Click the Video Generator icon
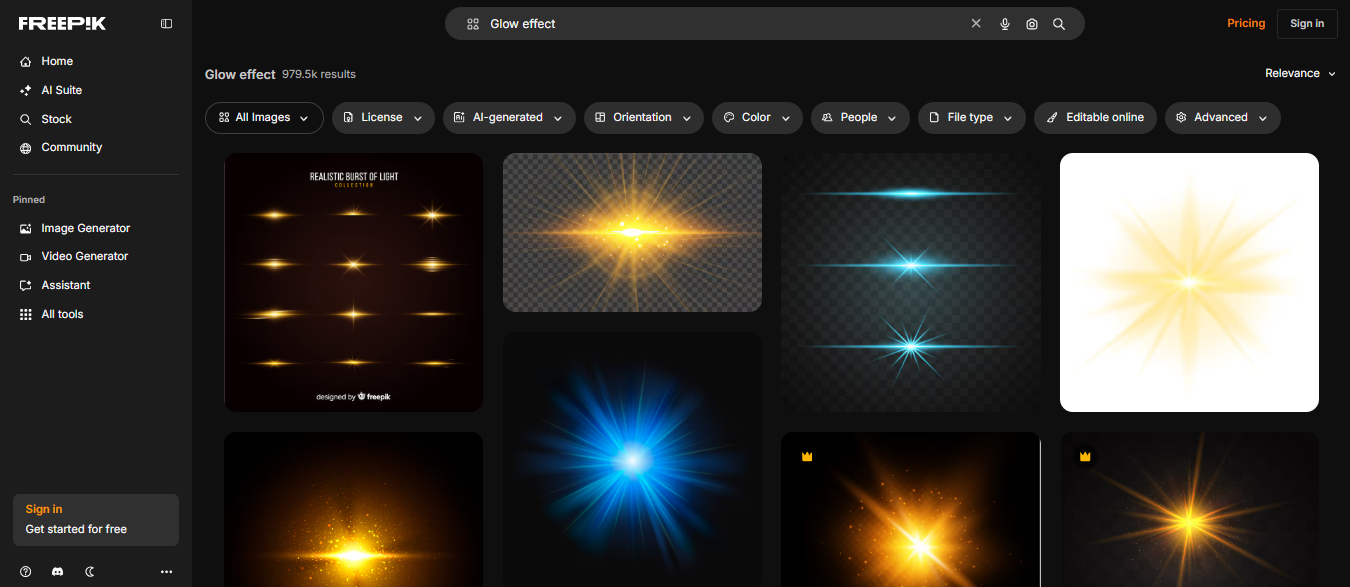This screenshot has width=1350, height=587. point(26,257)
